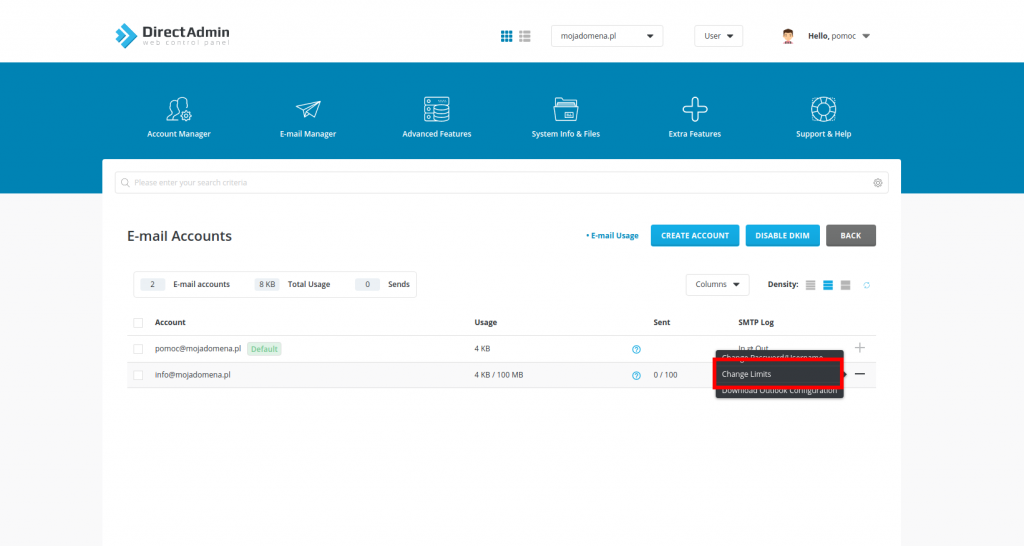Open Extra Features plus icon
This screenshot has height=546, width=1024.
pyautogui.click(x=694, y=109)
